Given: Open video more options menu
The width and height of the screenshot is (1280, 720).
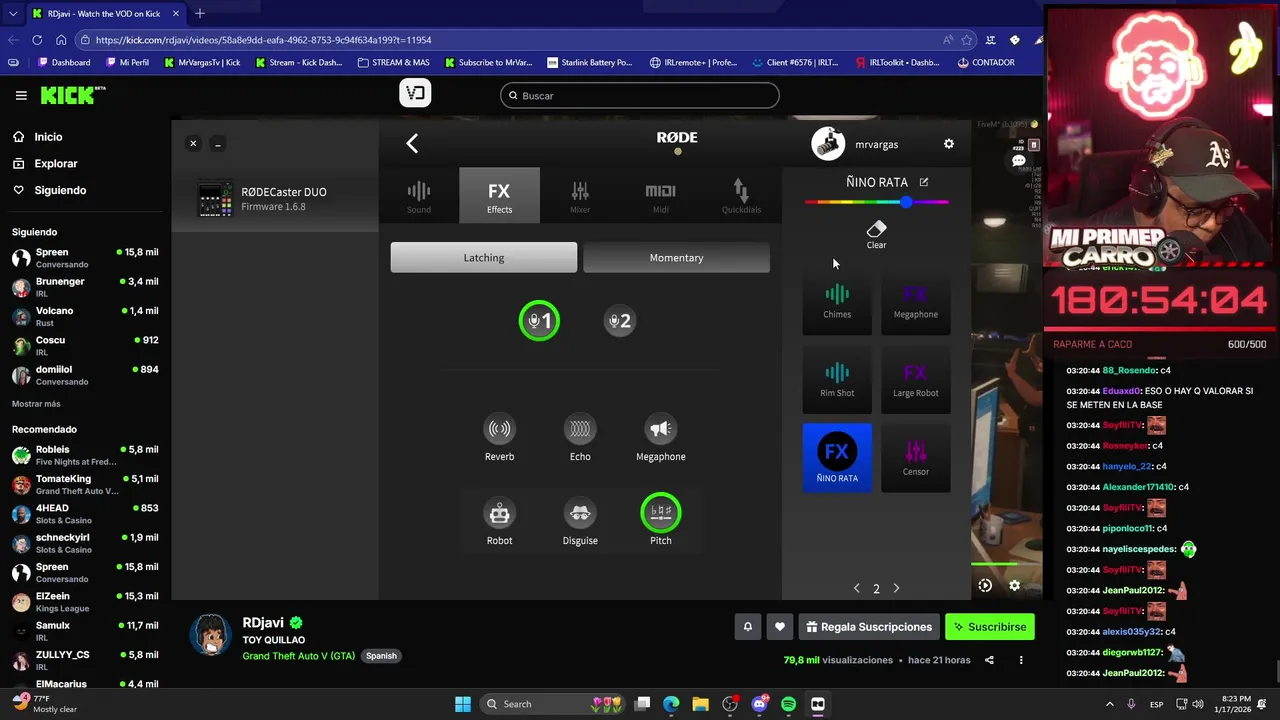Looking at the screenshot, I should click(1021, 660).
